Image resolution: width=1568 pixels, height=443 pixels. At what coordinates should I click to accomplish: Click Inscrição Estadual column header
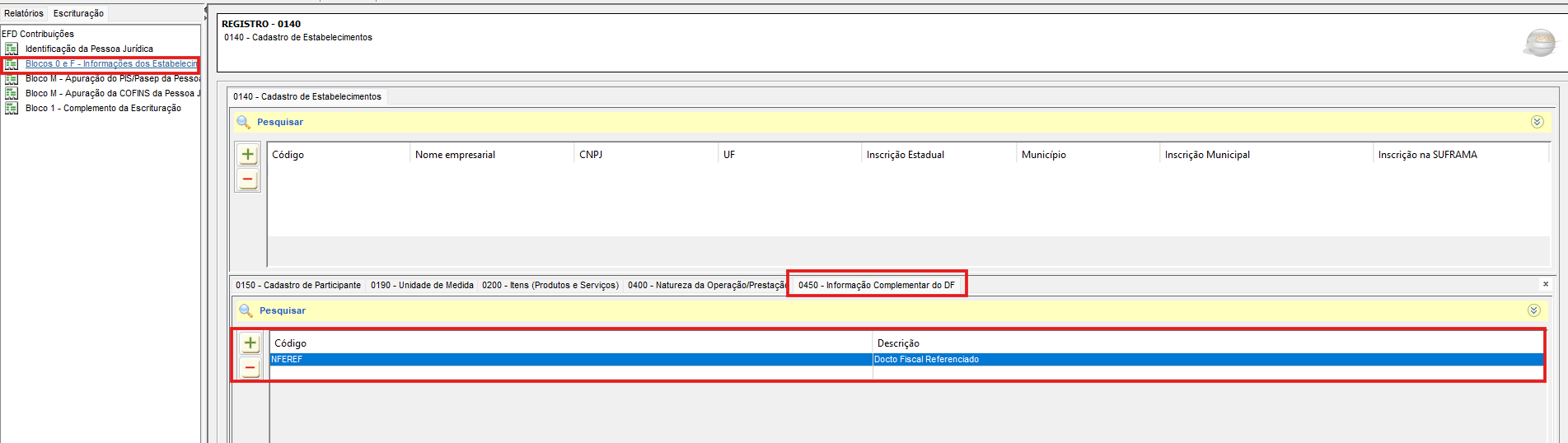coord(938,154)
